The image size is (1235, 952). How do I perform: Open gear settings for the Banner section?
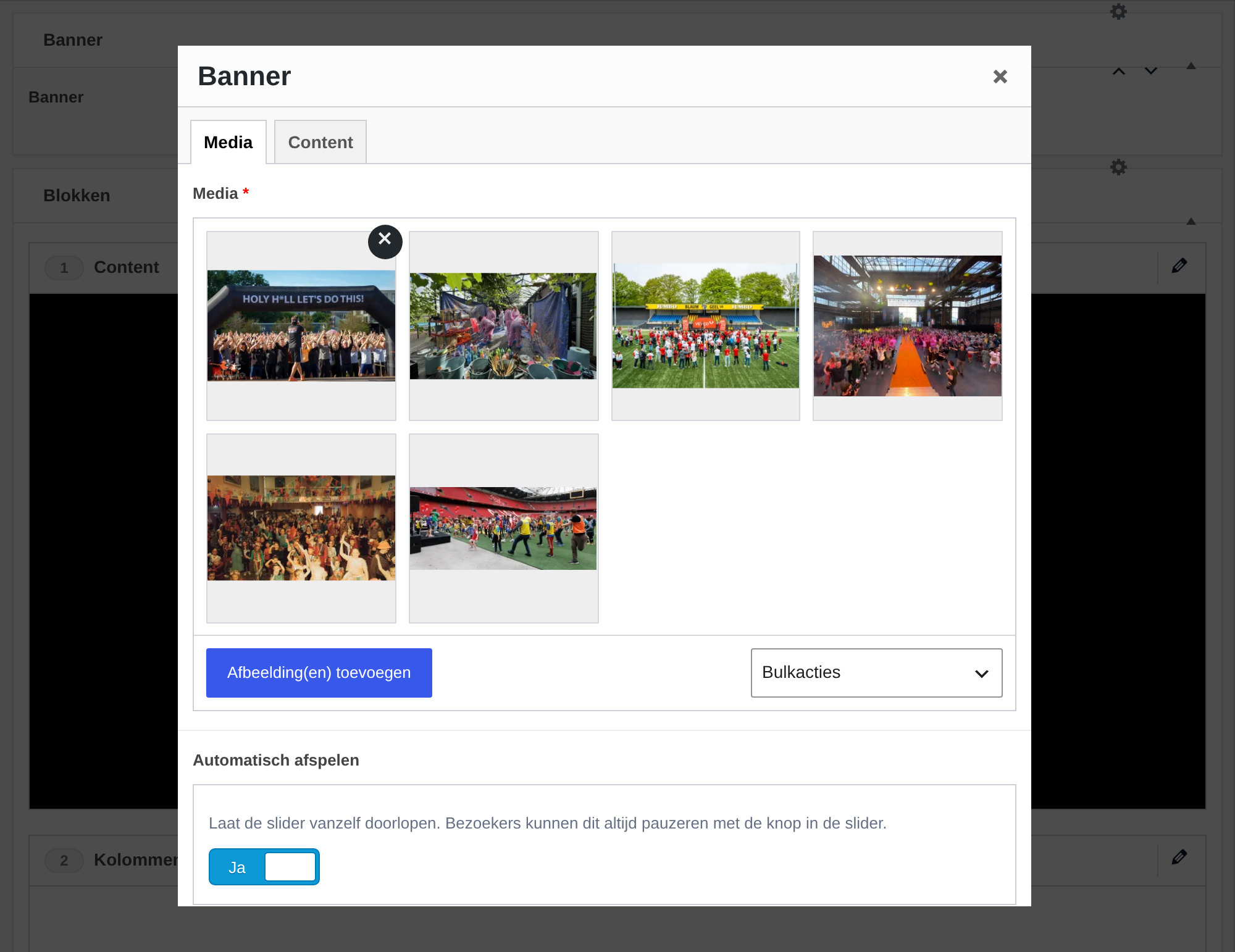1118,12
